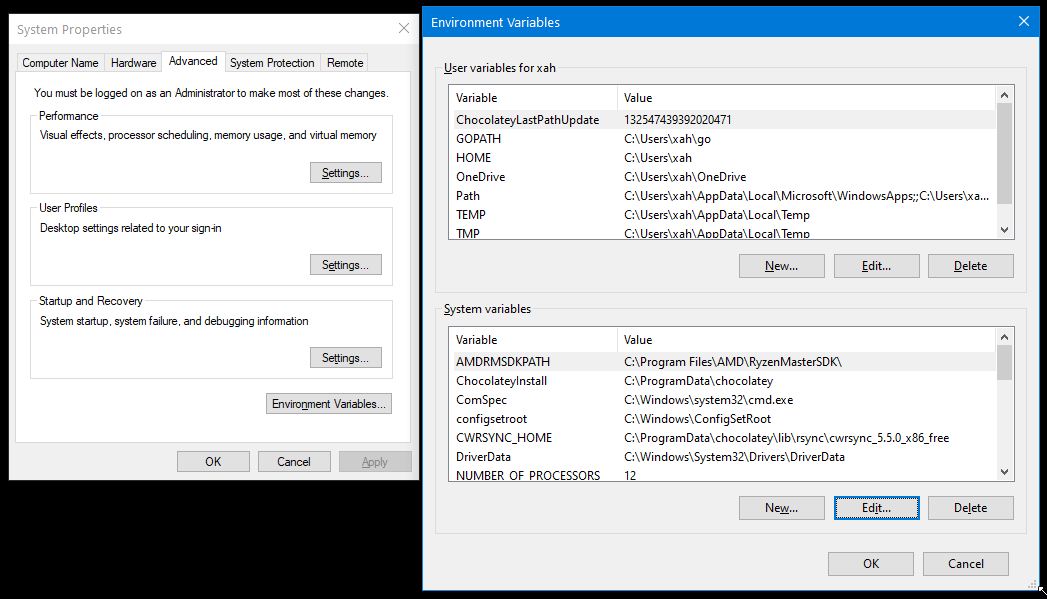
Task: Edit the selected system variable
Action: pyautogui.click(x=876, y=507)
